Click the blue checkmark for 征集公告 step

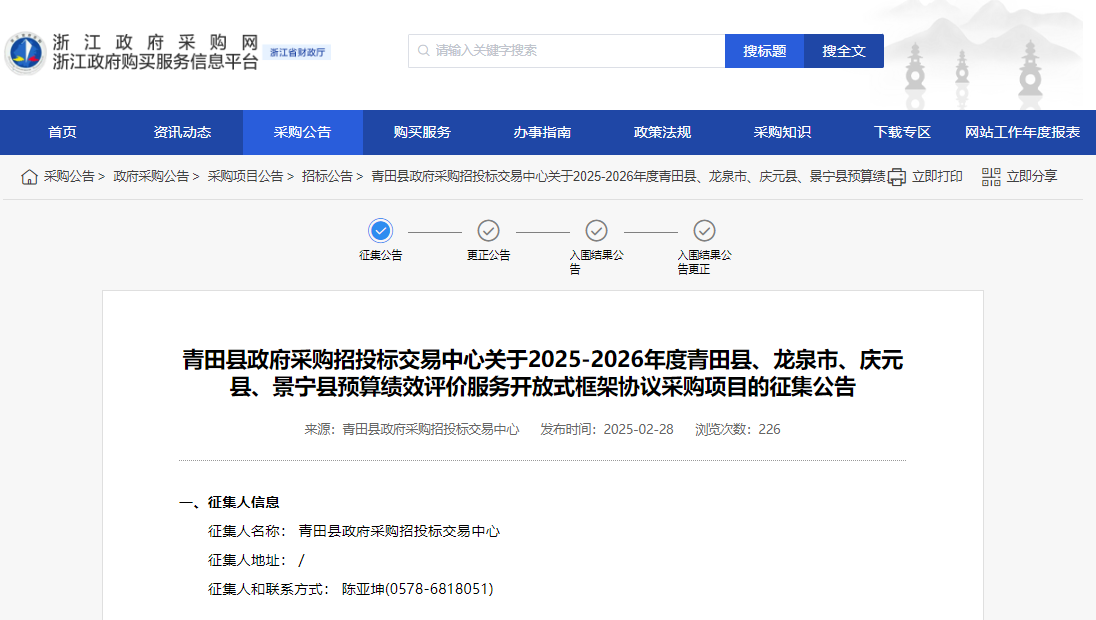(x=382, y=231)
